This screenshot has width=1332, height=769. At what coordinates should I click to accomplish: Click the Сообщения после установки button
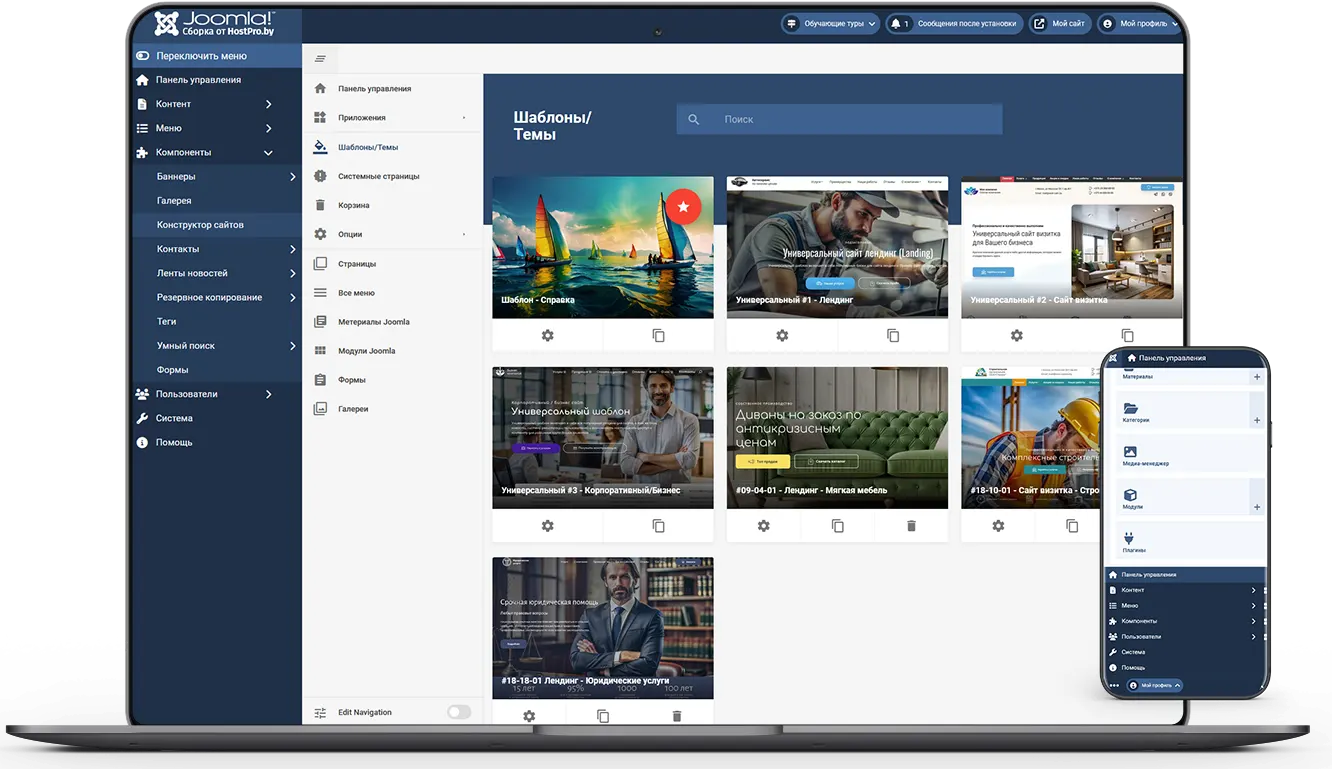955,23
